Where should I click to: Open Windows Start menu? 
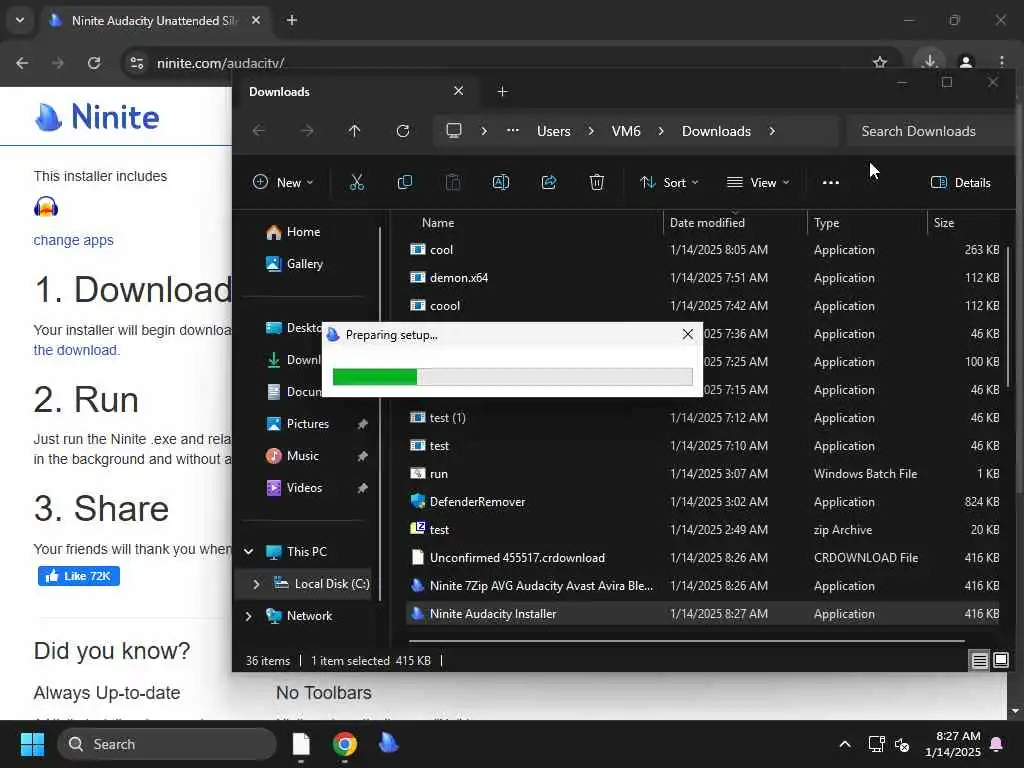[32, 744]
